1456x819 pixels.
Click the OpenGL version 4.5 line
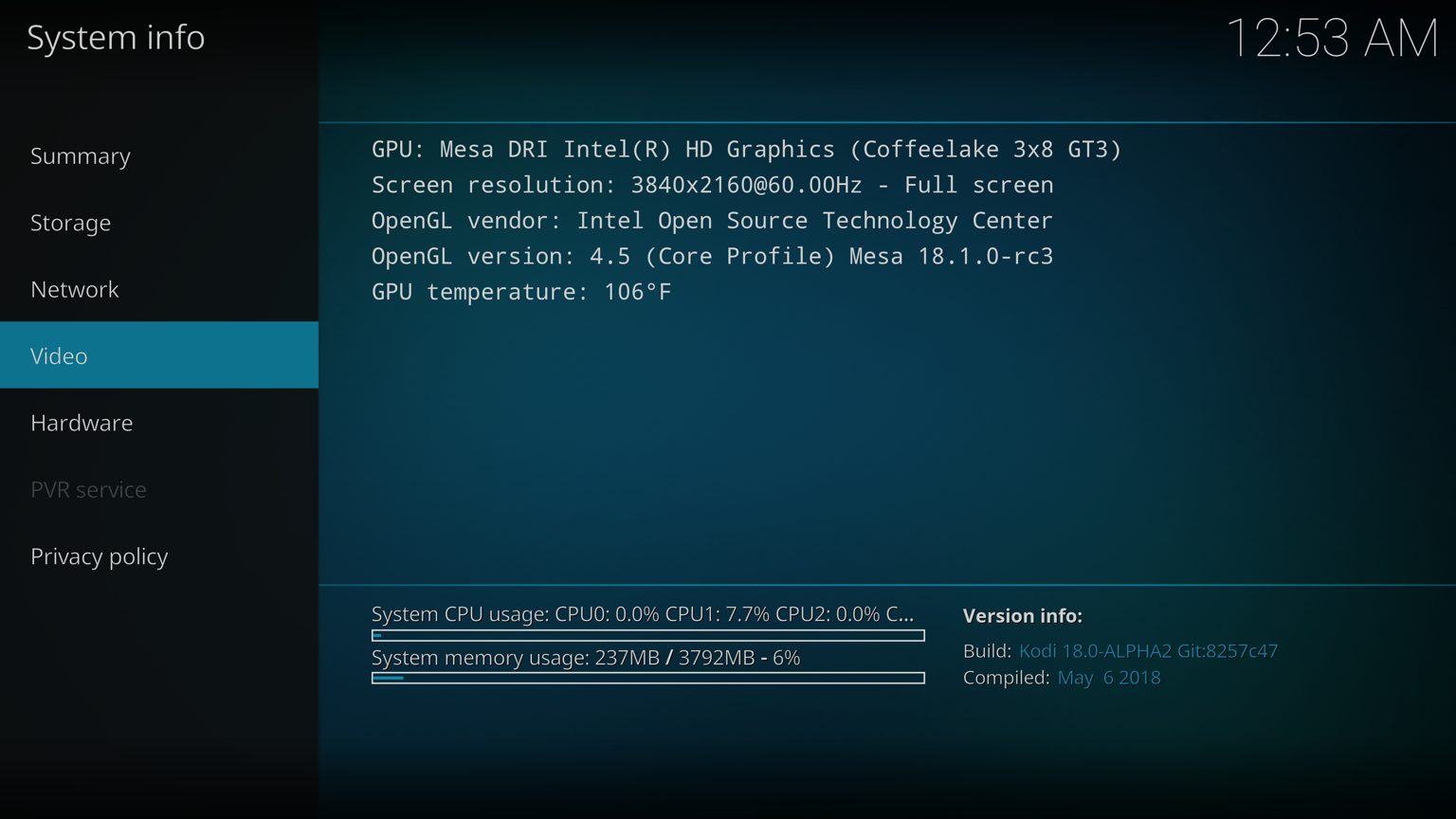point(712,256)
